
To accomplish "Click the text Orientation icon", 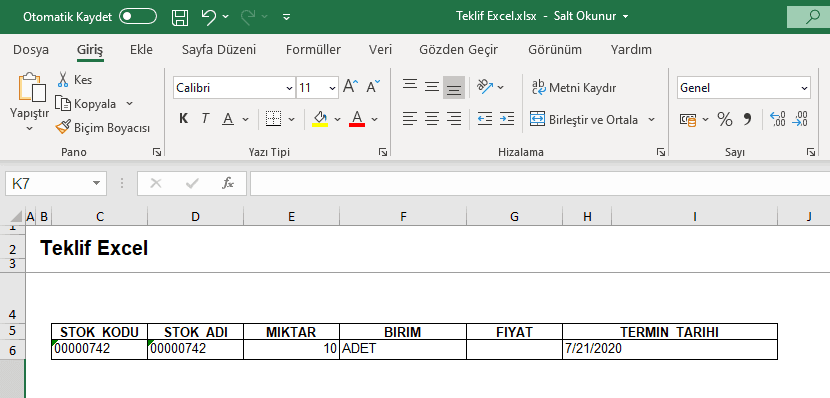I will pos(485,87).
